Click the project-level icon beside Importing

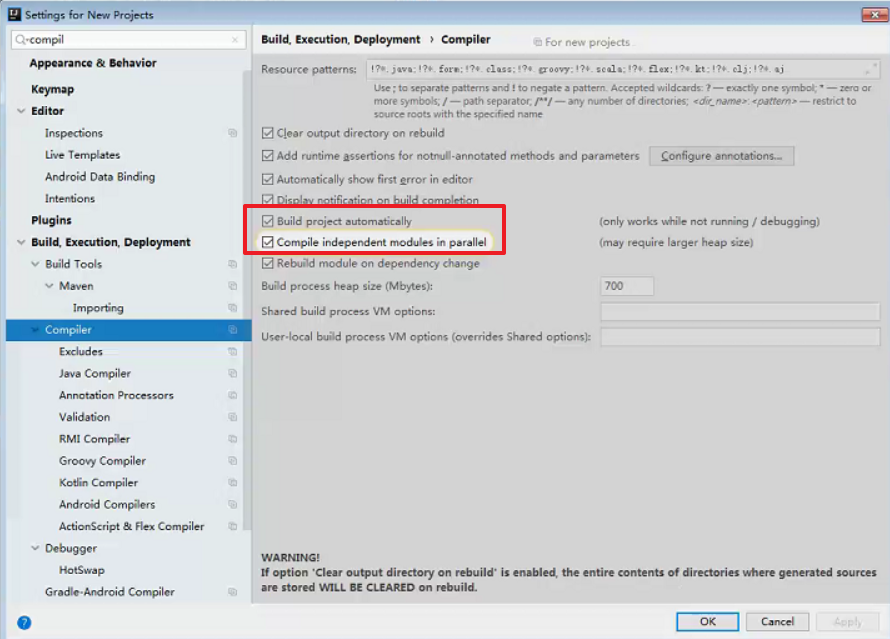[x=232, y=308]
